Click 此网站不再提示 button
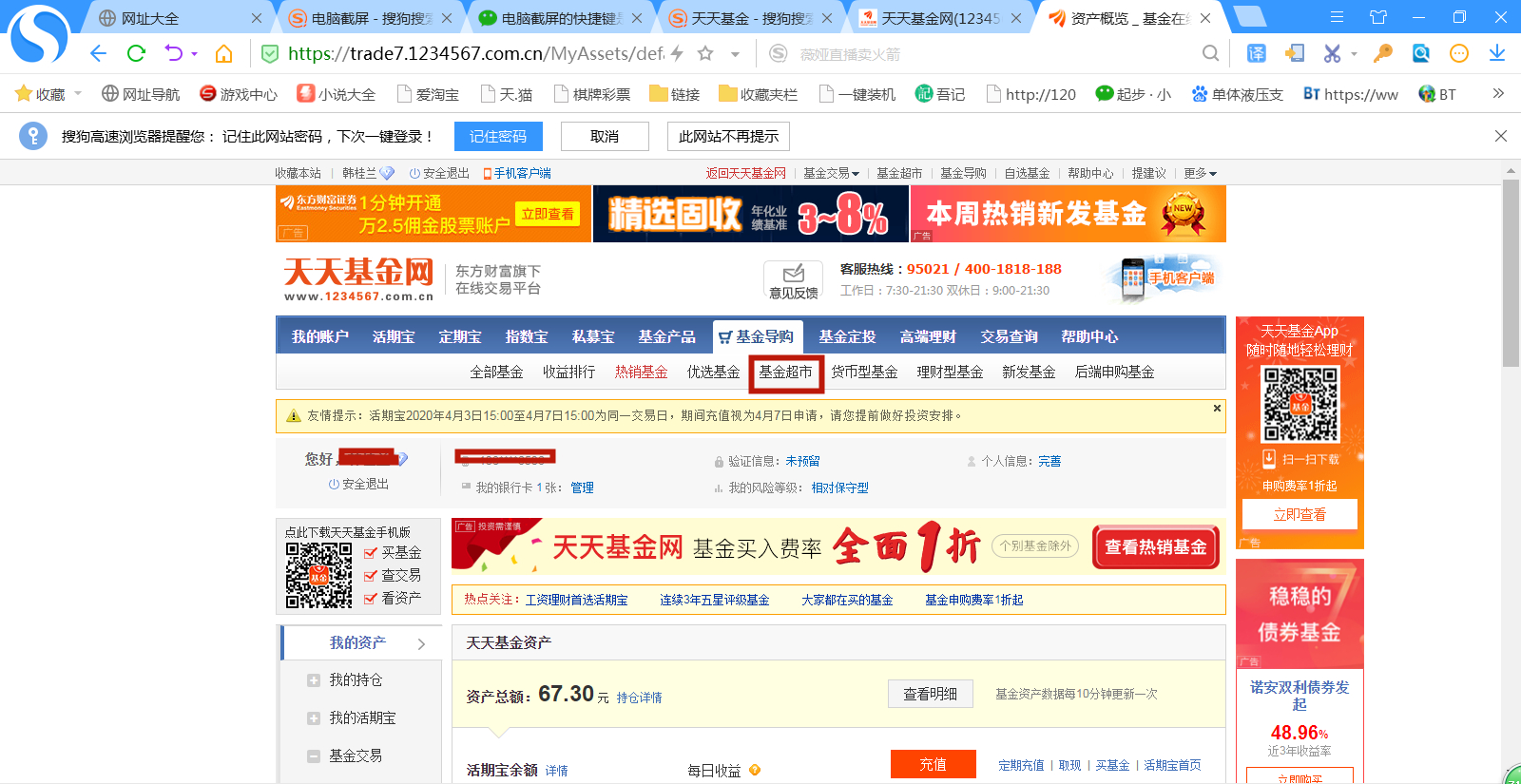1521x784 pixels. [x=728, y=136]
